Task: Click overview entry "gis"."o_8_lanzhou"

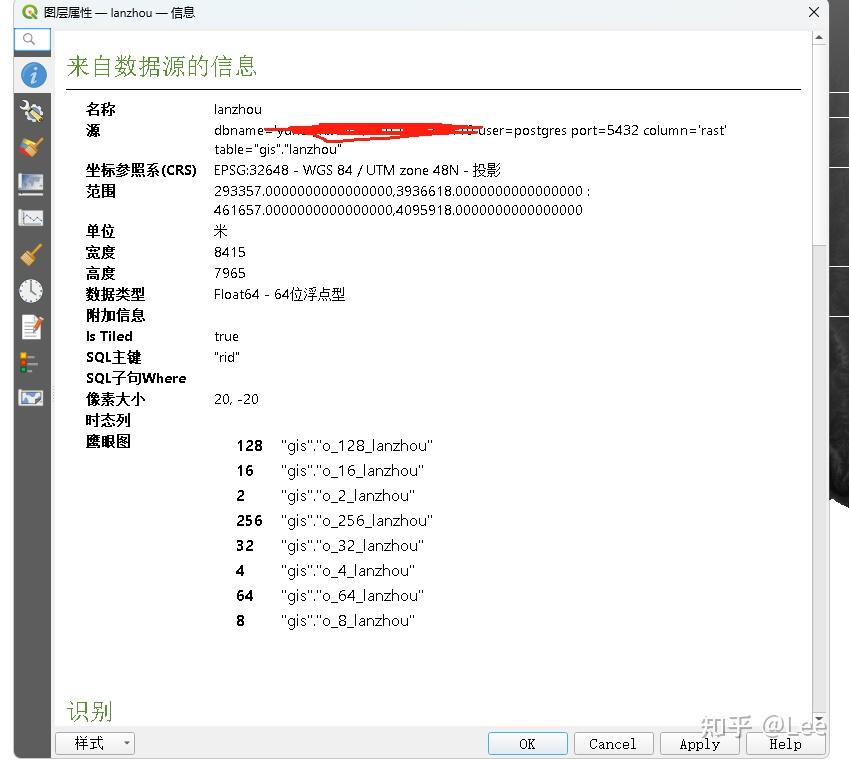Action: point(348,620)
